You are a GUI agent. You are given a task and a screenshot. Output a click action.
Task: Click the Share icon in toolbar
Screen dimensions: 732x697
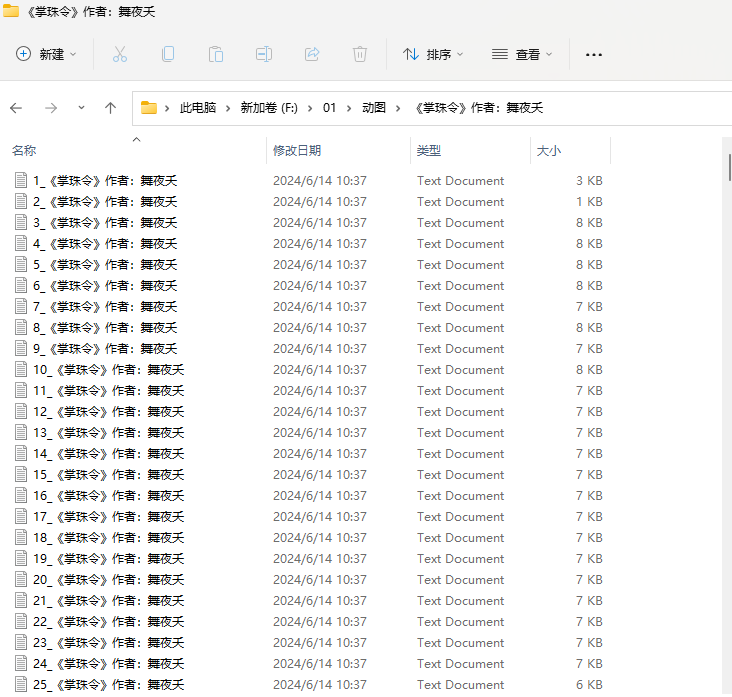pyautogui.click(x=311, y=54)
